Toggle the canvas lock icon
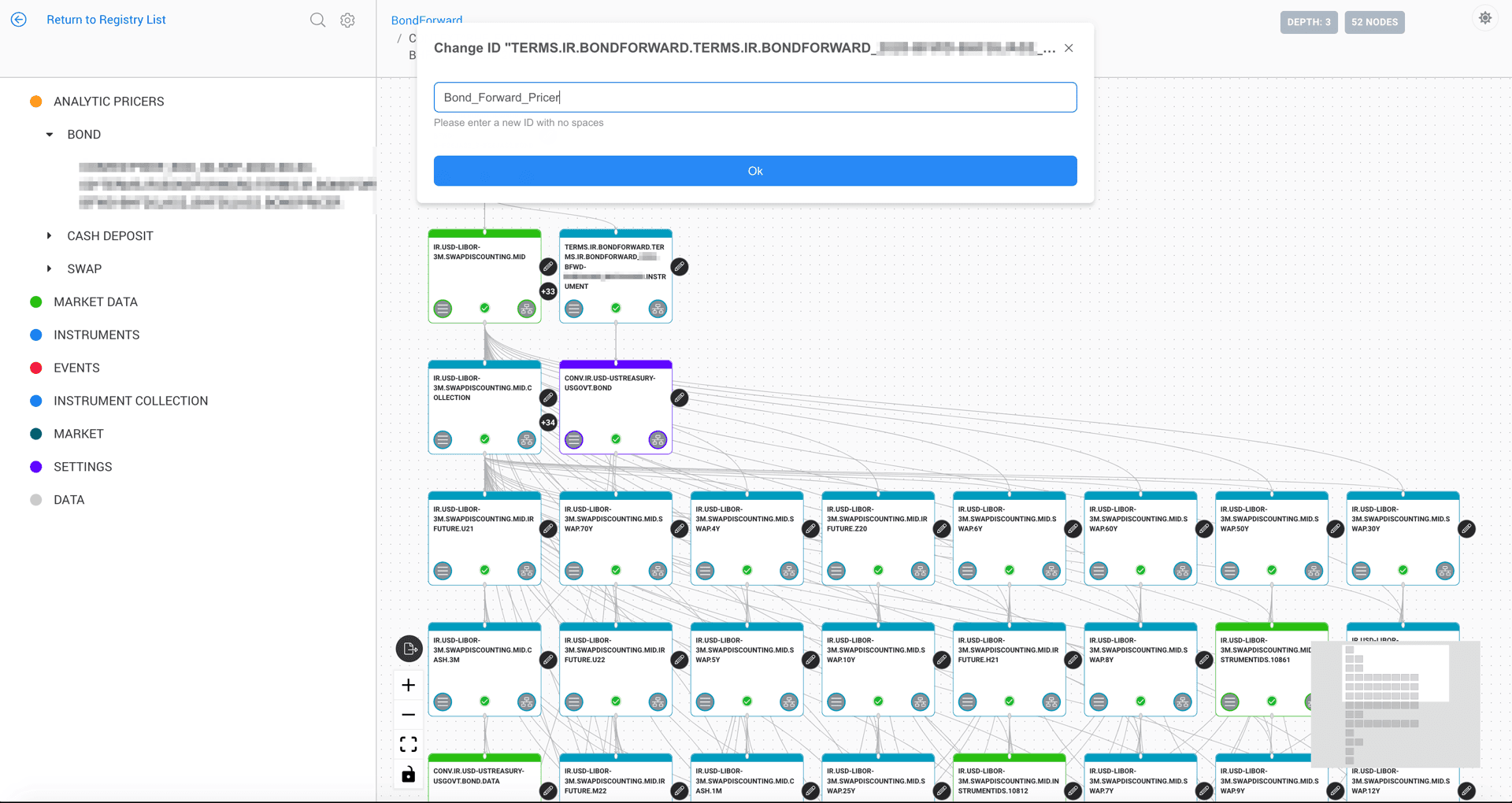The image size is (1512, 803). coord(409,775)
